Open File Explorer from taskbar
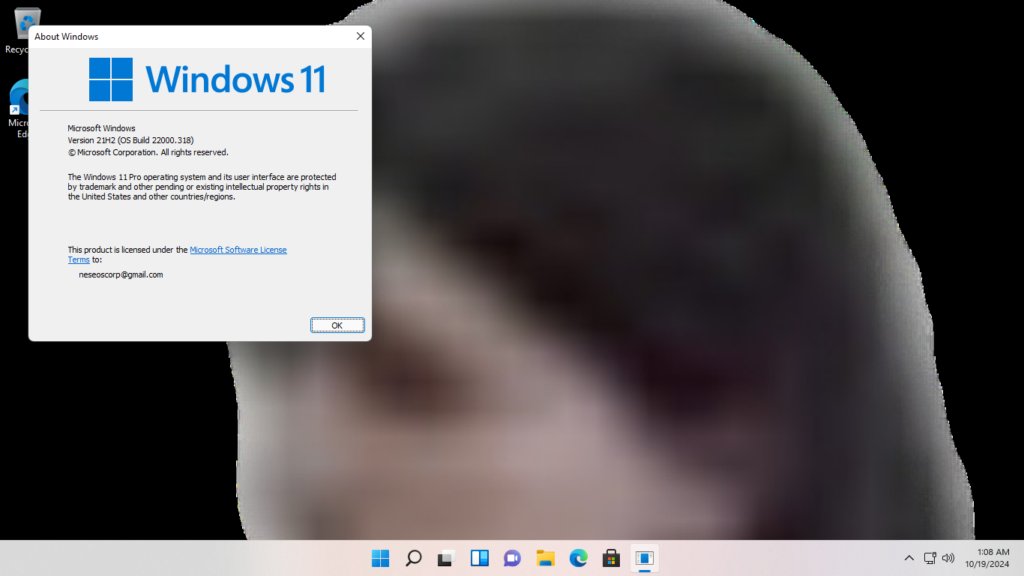1024x576 pixels. point(545,558)
